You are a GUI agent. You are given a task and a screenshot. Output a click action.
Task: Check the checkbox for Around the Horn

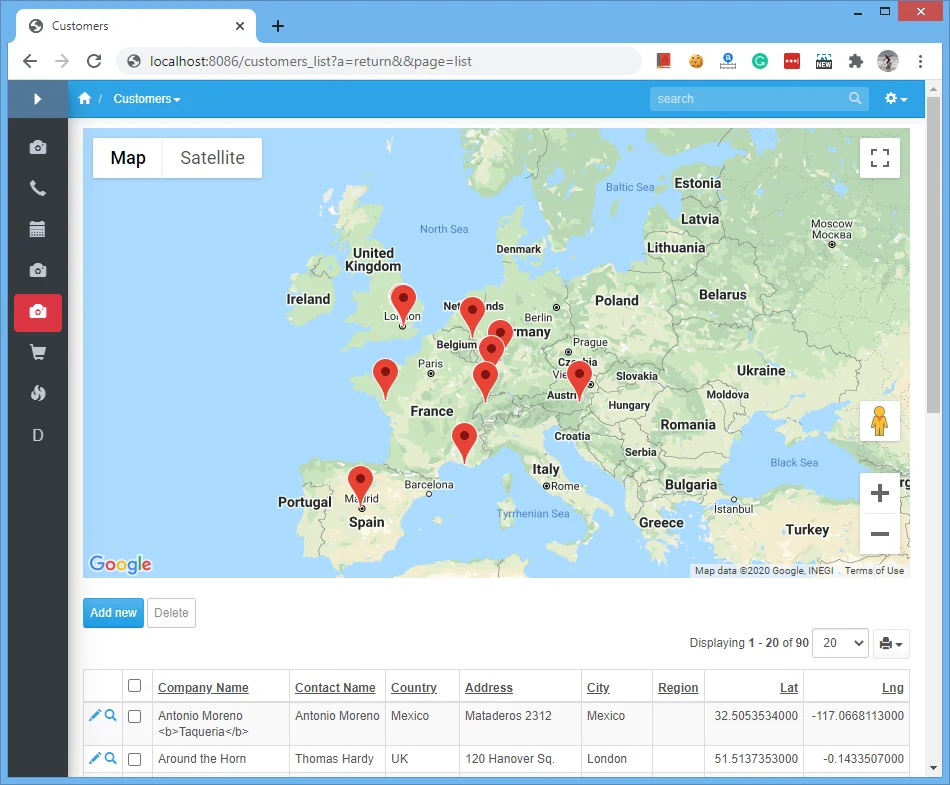point(135,759)
